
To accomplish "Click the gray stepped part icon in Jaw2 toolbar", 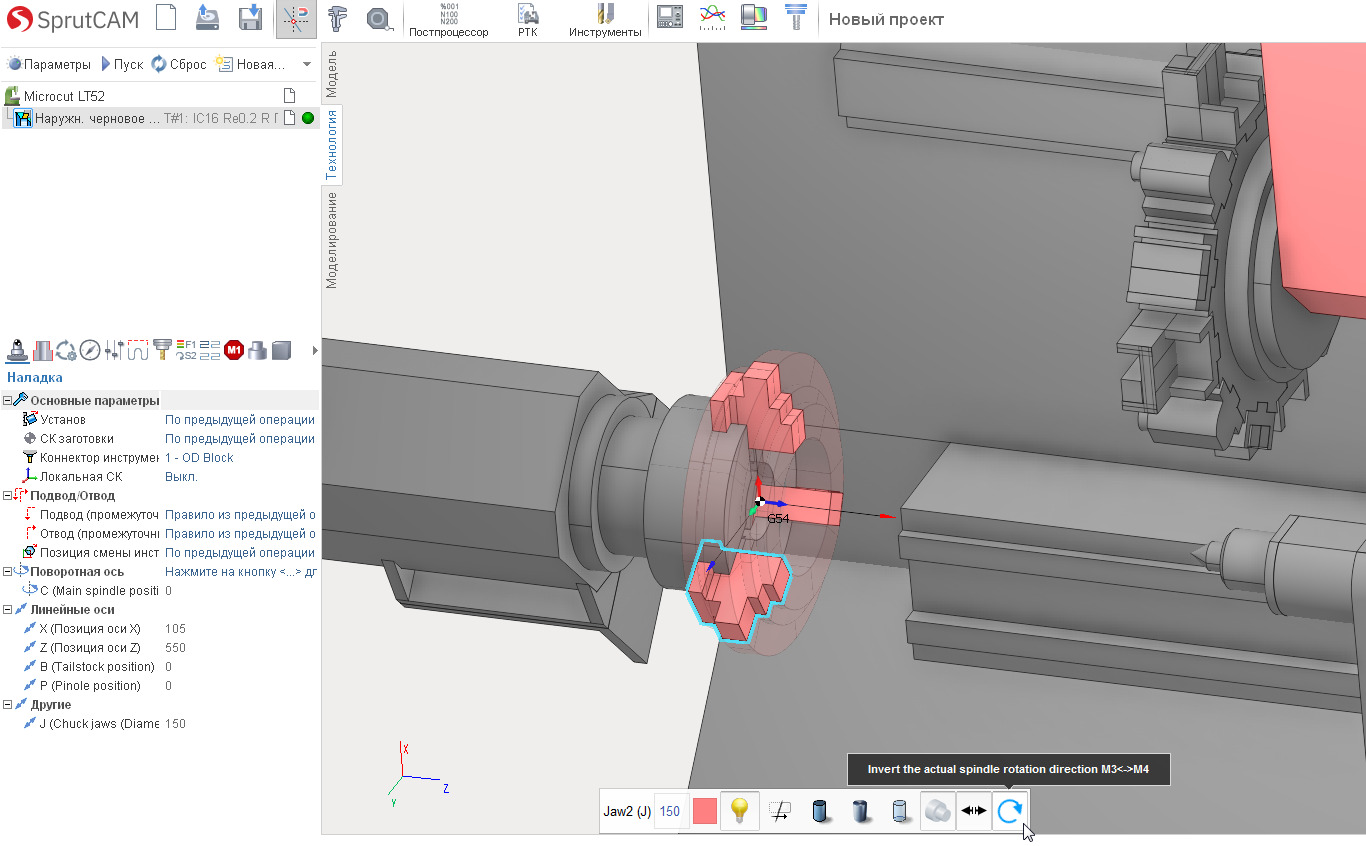I will click(x=938, y=811).
